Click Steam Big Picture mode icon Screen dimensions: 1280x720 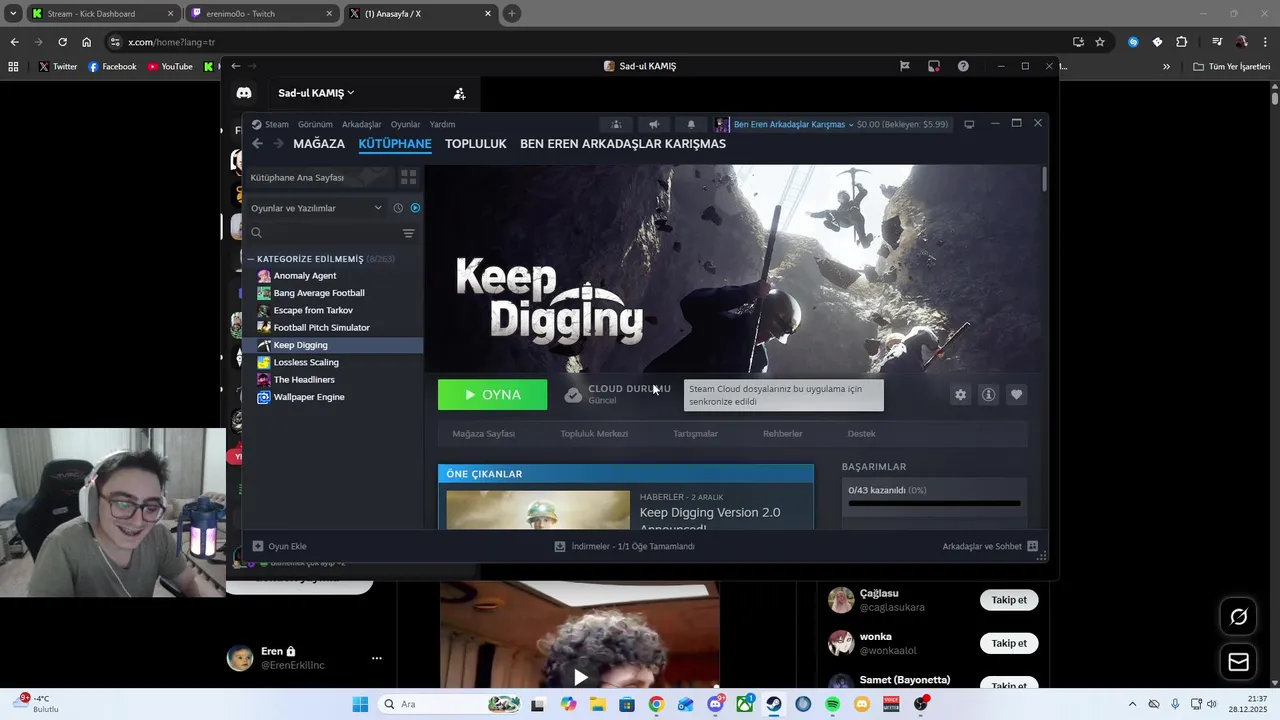(x=969, y=125)
